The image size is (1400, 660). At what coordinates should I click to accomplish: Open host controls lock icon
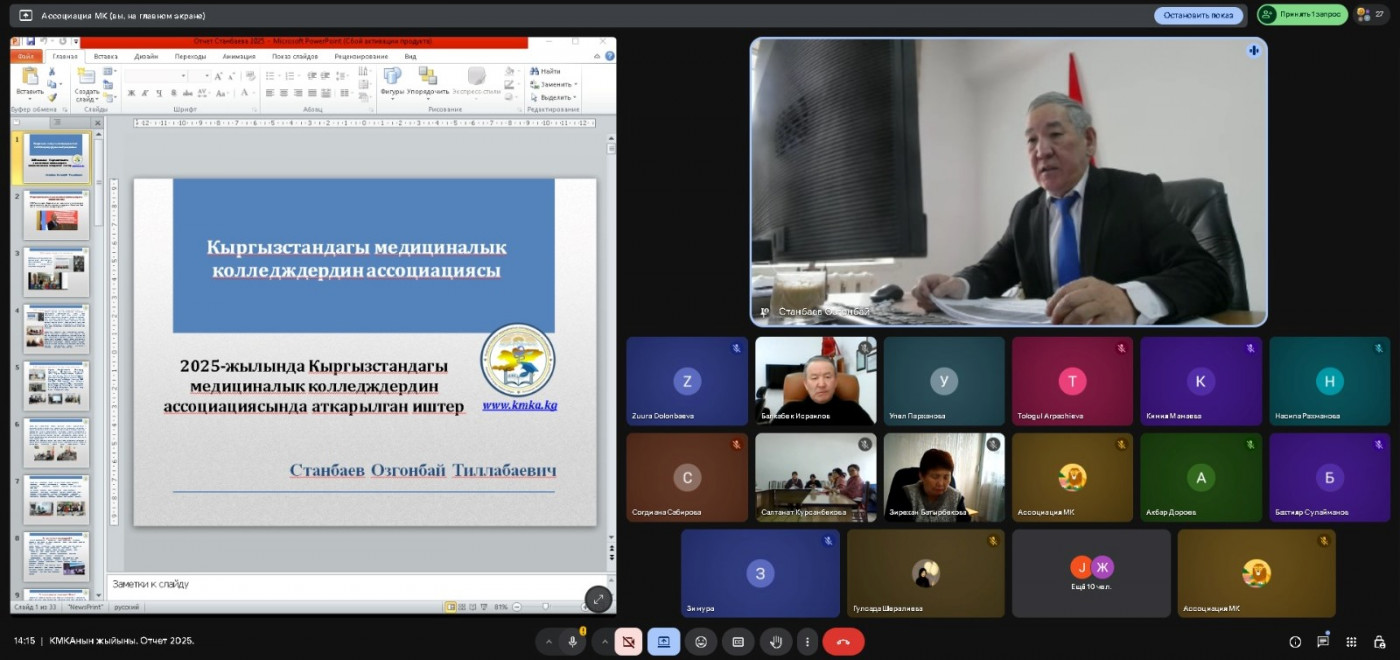1378,642
